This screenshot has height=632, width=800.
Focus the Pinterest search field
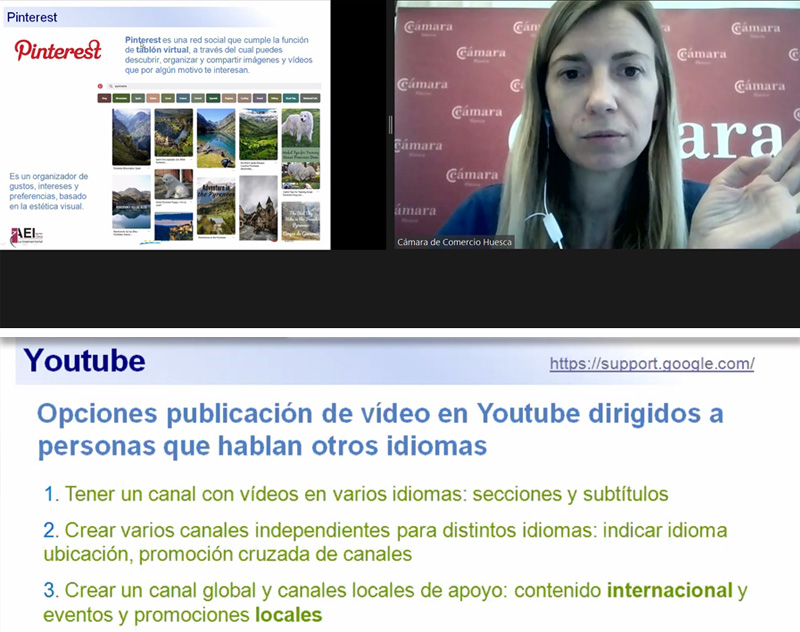click(x=214, y=86)
